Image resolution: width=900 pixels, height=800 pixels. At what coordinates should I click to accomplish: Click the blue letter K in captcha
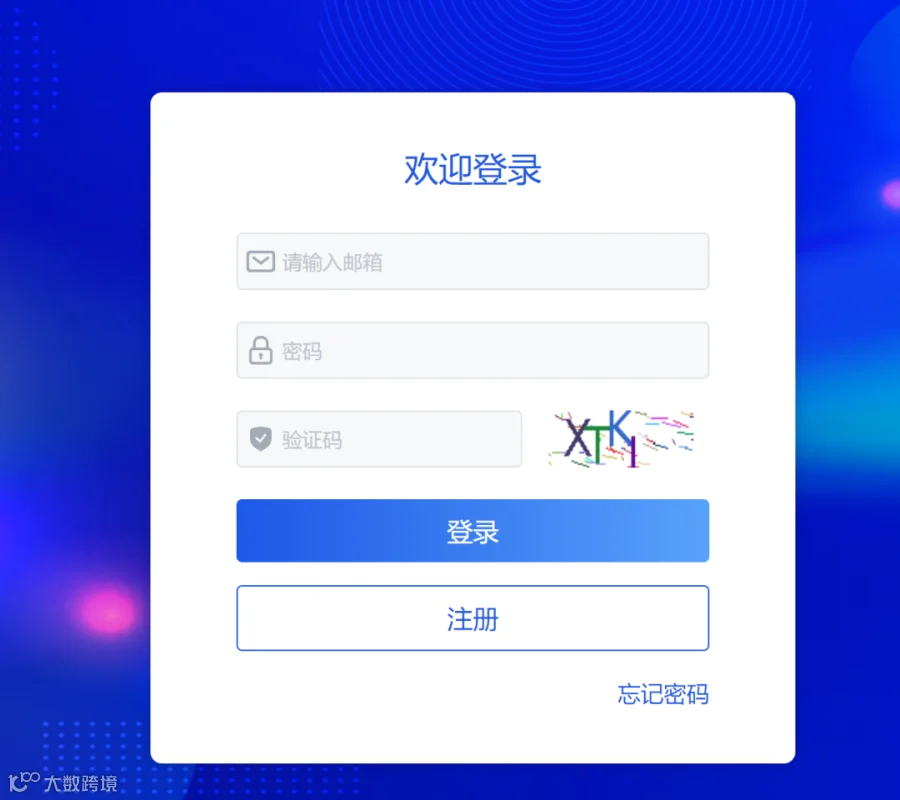(x=620, y=428)
